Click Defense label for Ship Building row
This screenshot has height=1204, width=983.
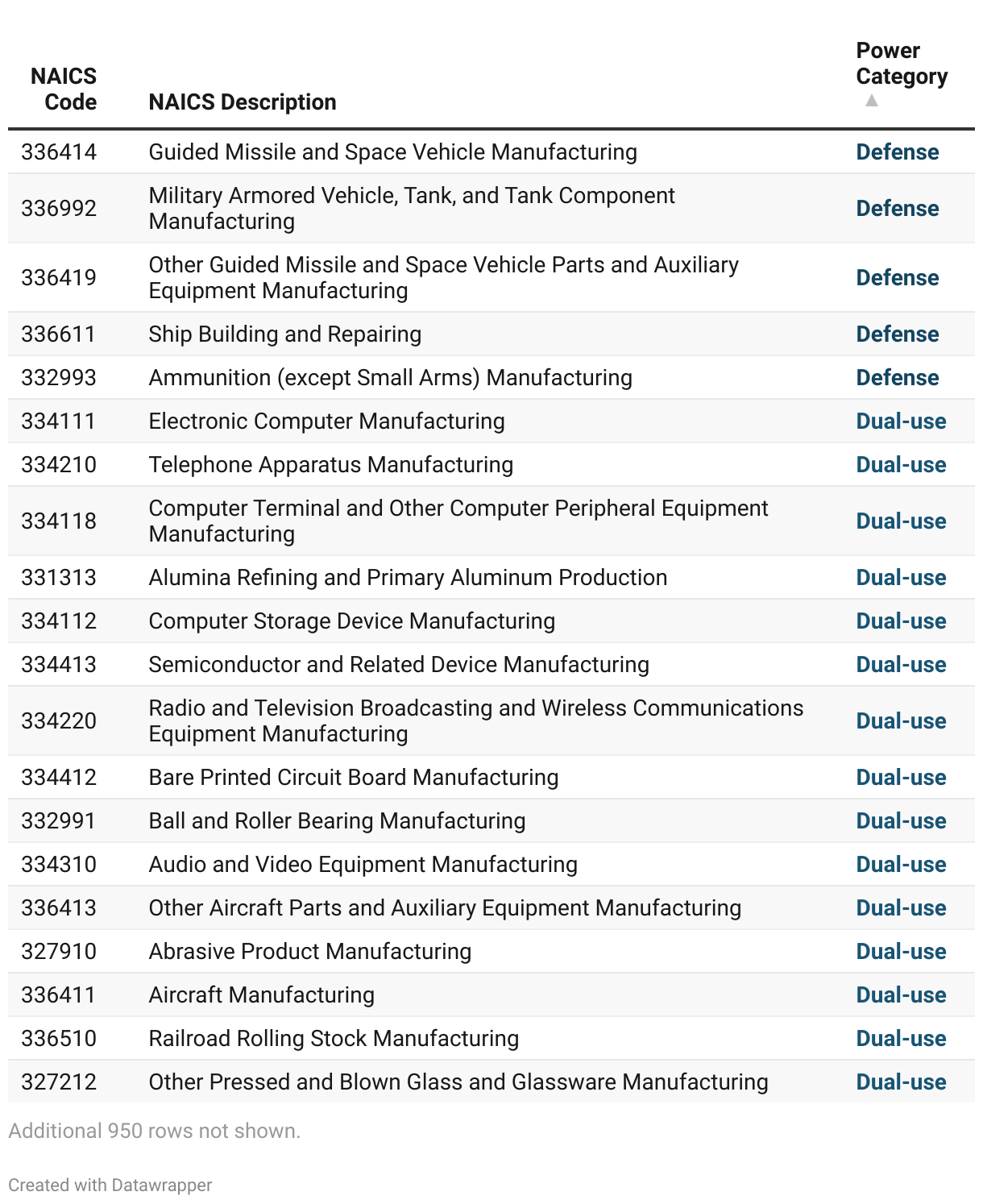coord(897,334)
